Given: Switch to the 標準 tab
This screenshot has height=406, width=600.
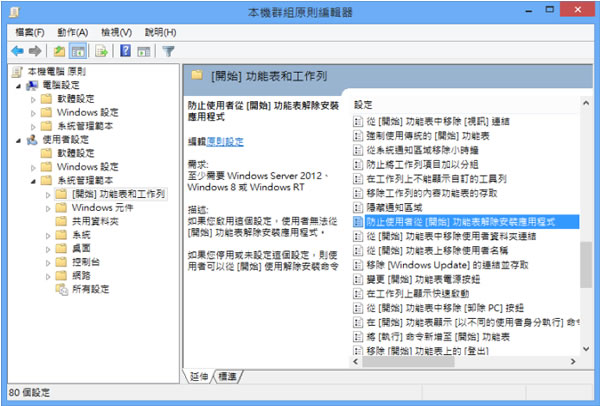Looking at the screenshot, I should coord(227,377).
